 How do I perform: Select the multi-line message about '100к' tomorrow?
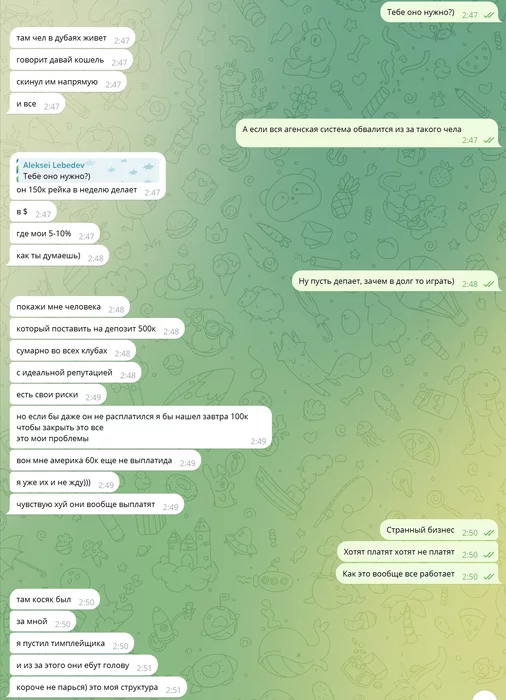click(x=141, y=427)
